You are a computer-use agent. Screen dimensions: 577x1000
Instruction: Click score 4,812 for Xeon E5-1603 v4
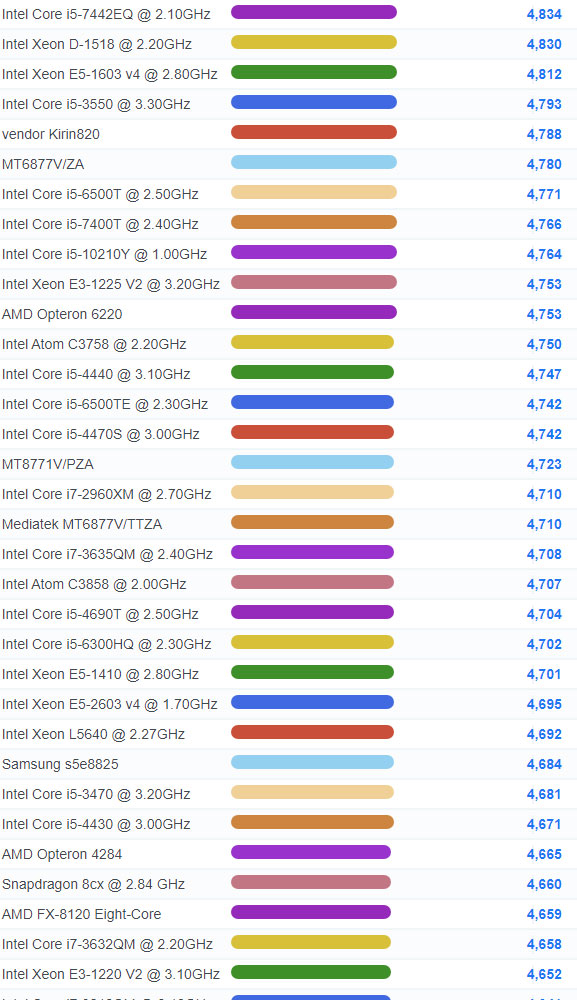coord(544,74)
